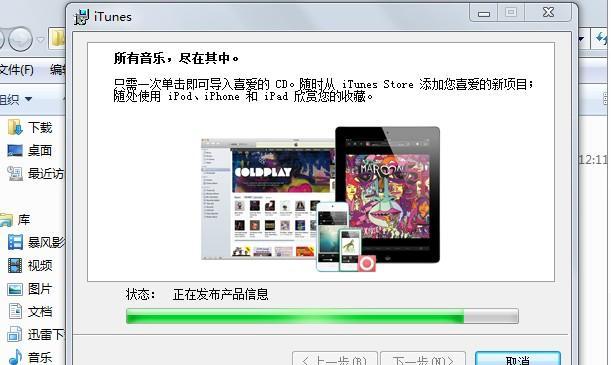Viewport: 611px width, 365px height.
Task: Open the 音乐 music library icon
Action: 15,357
